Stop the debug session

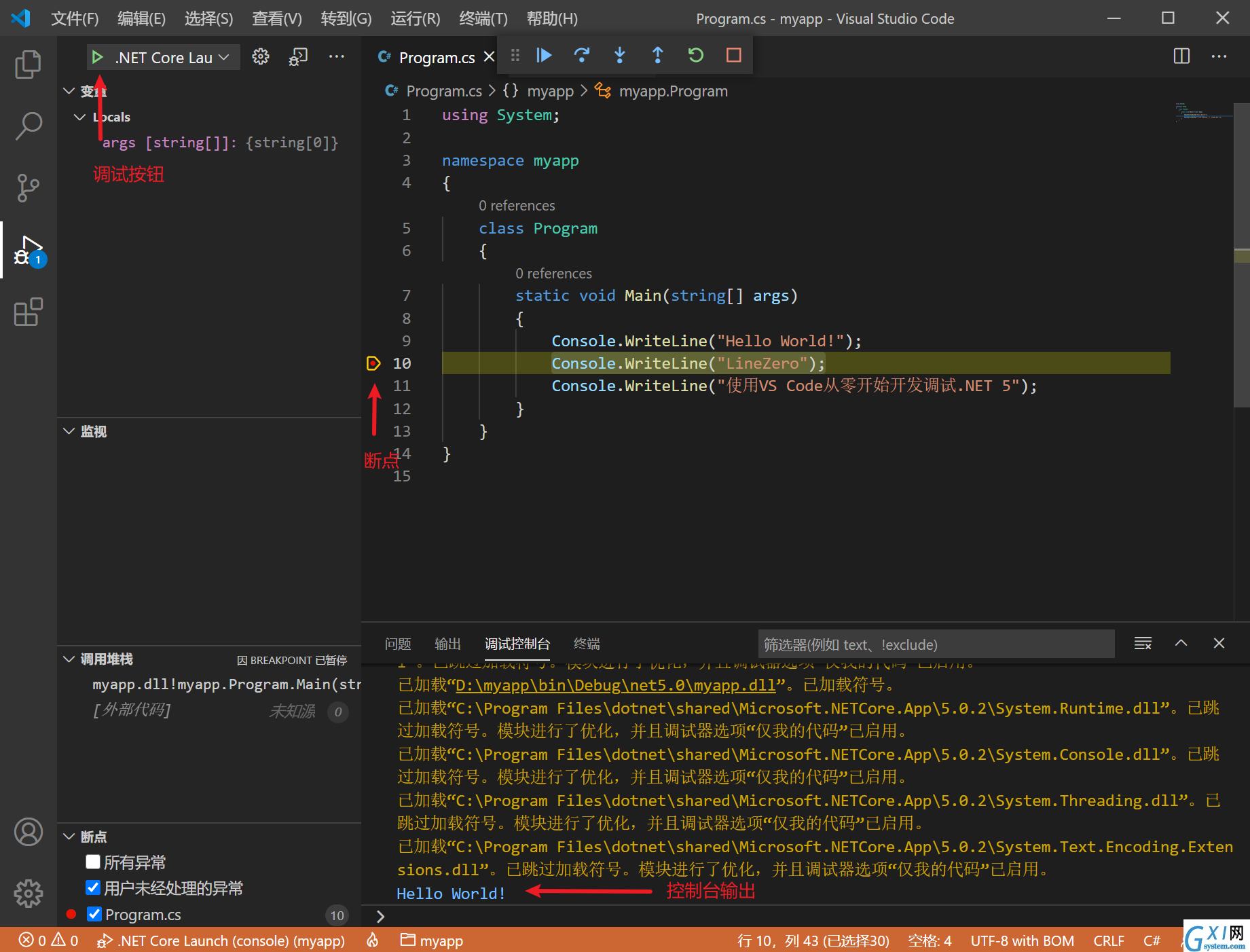[734, 55]
